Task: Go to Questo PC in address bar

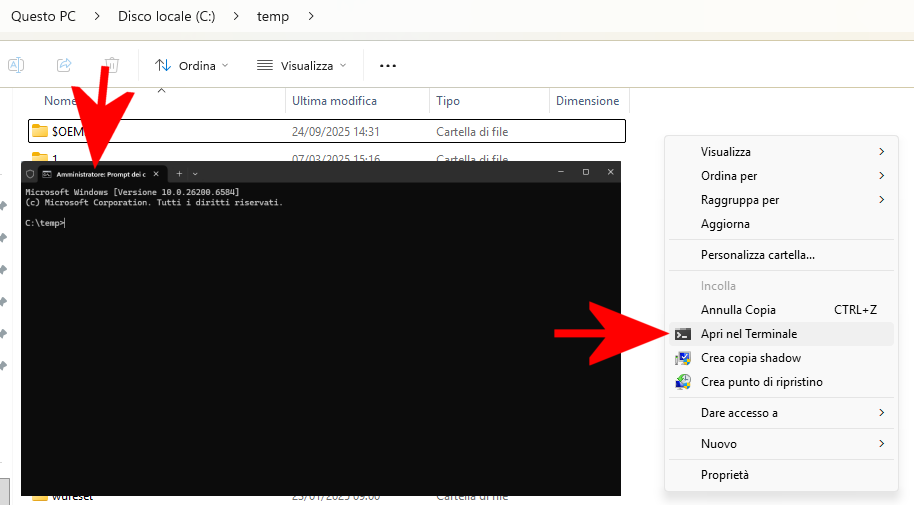Action: pyautogui.click(x=43, y=16)
